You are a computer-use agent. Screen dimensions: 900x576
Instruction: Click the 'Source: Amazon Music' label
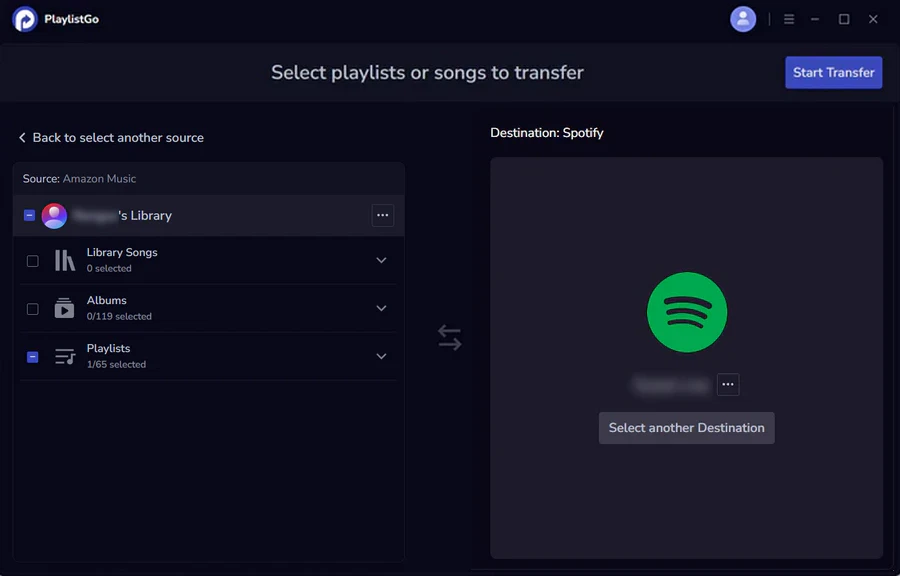tap(79, 179)
